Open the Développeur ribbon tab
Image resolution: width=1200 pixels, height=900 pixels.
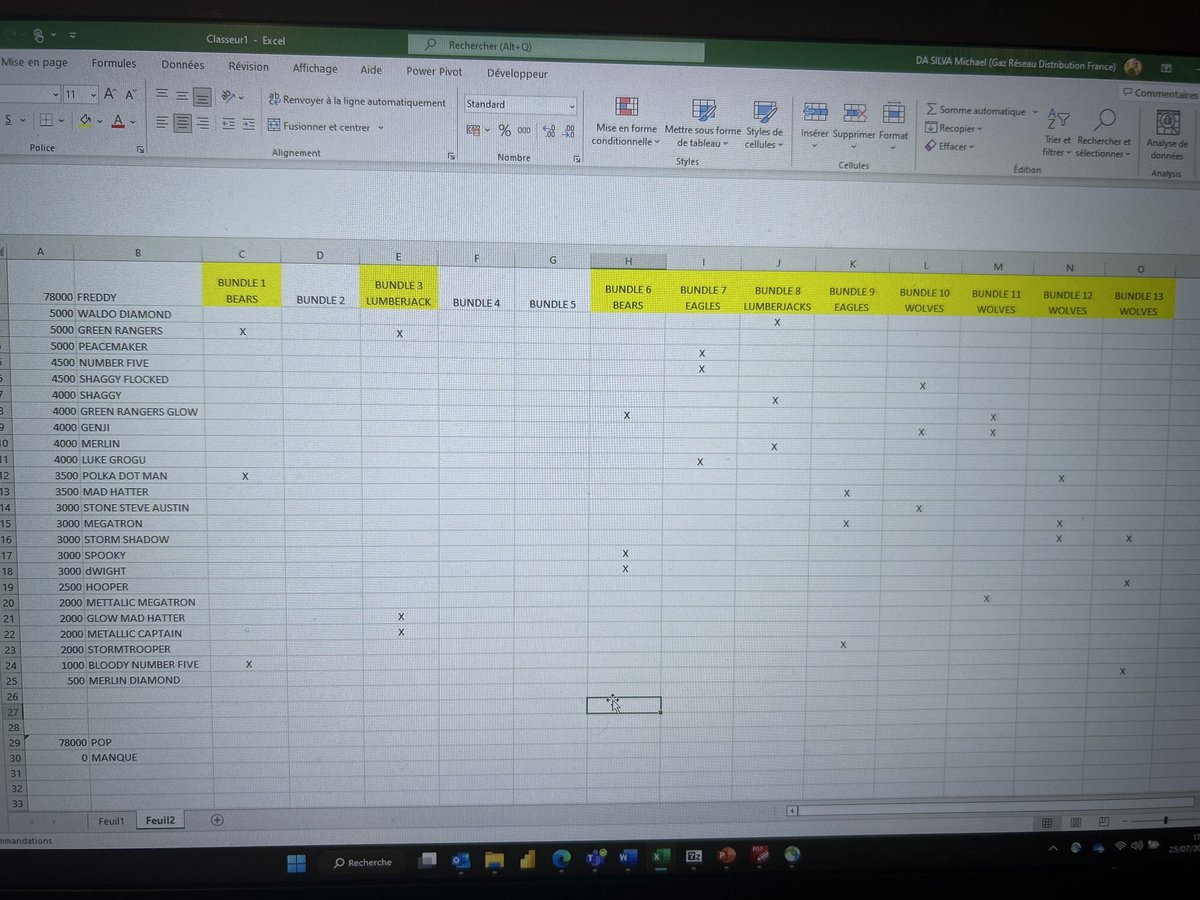pyautogui.click(x=517, y=73)
